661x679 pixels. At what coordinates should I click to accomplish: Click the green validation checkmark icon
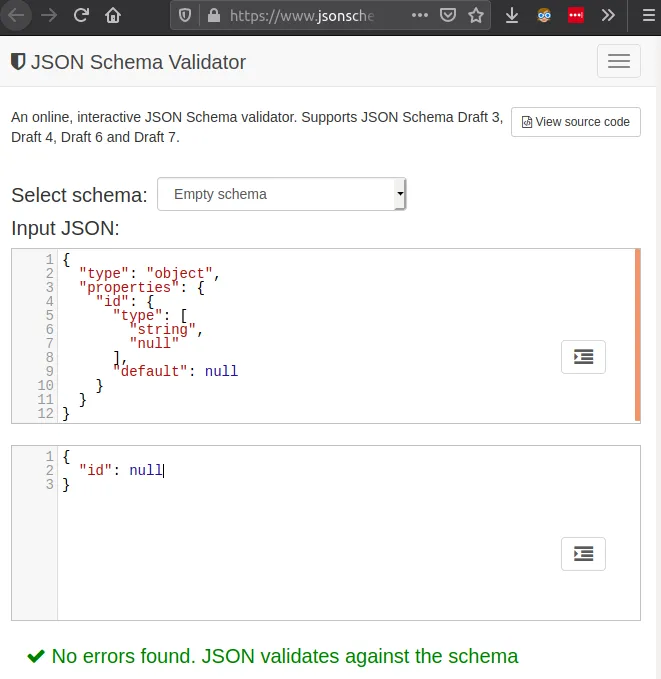pos(36,656)
